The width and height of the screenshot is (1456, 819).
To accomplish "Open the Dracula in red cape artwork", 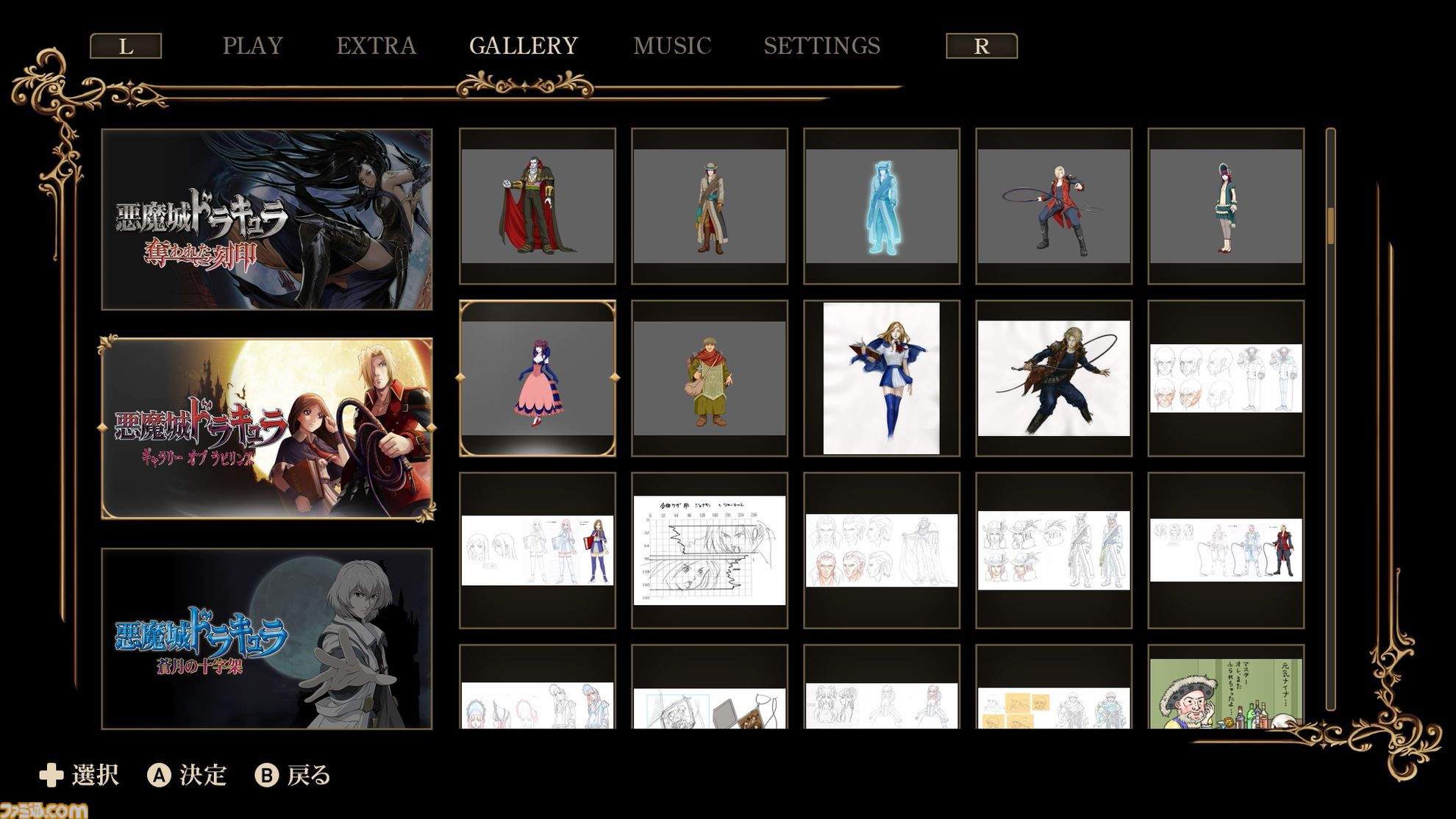I will pyautogui.click(x=538, y=207).
